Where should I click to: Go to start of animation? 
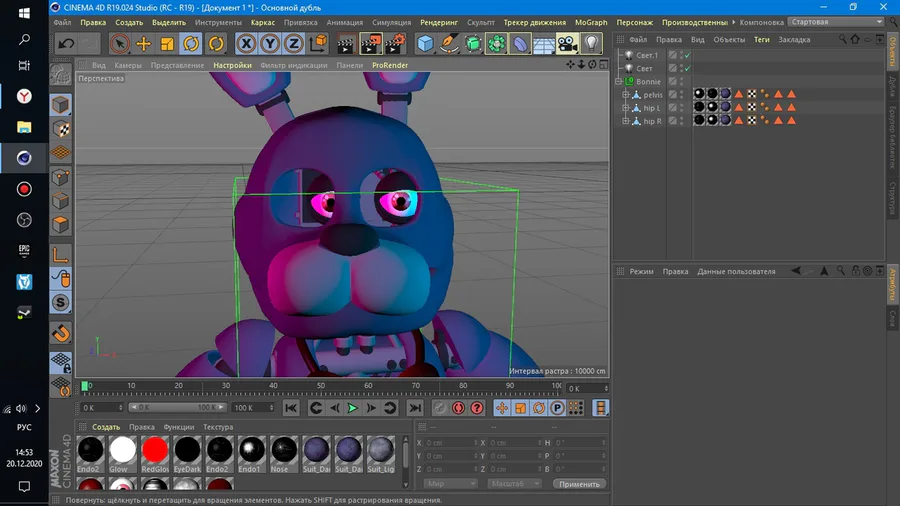click(291, 408)
